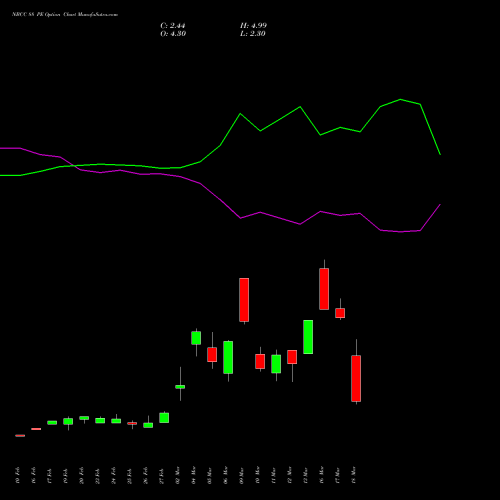500x500 pixels.
Task: Select the 13 Mar date label
Action: click(x=306, y=476)
